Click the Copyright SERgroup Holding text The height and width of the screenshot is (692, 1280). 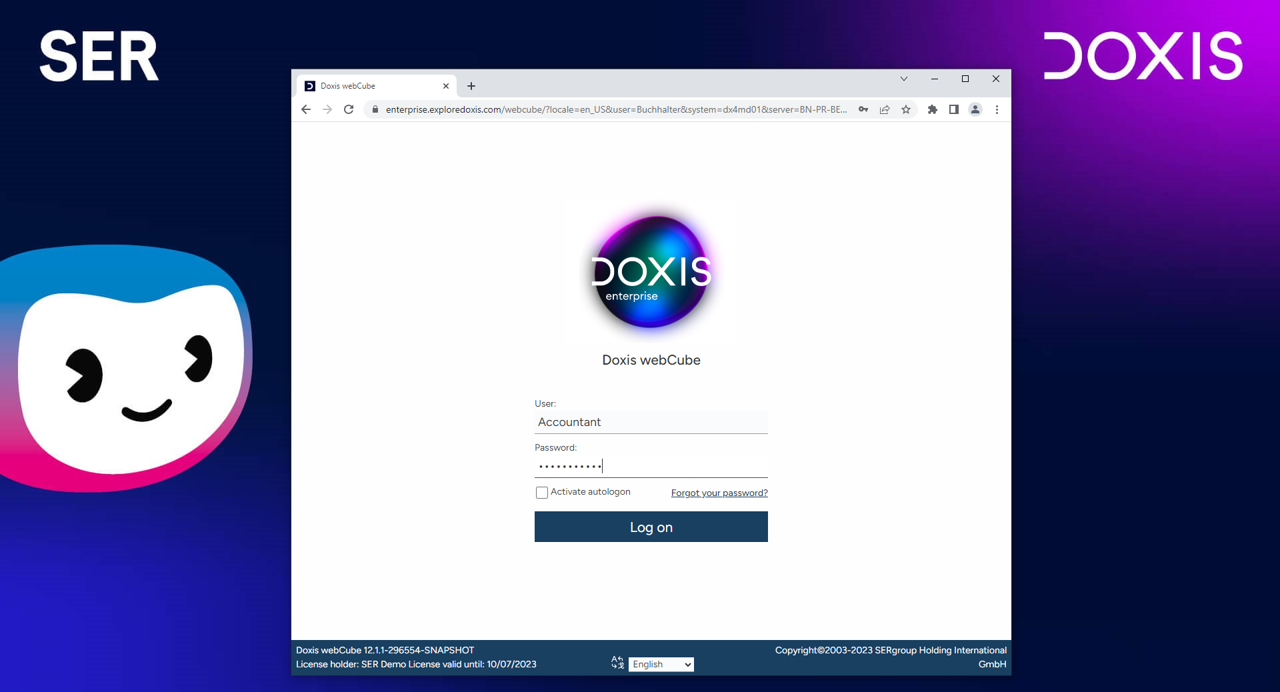pyautogui.click(x=891, y=657)
